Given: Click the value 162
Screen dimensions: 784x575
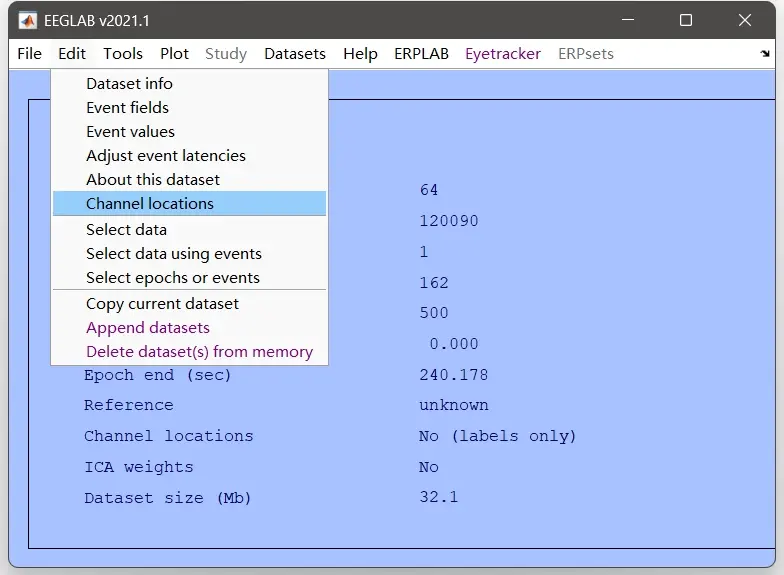Looking at the screenshot, I should tap(434, 282).
